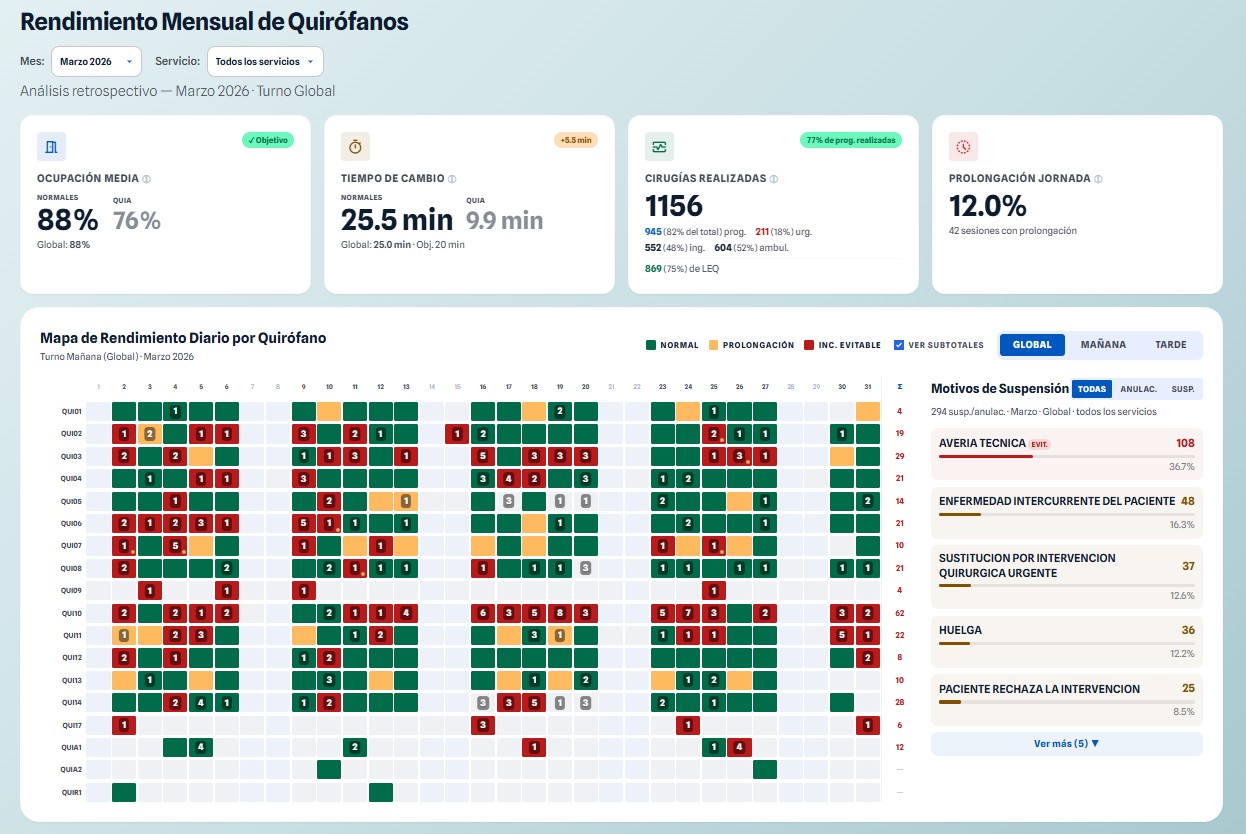Select the Tarde shift toggle

1170,345
